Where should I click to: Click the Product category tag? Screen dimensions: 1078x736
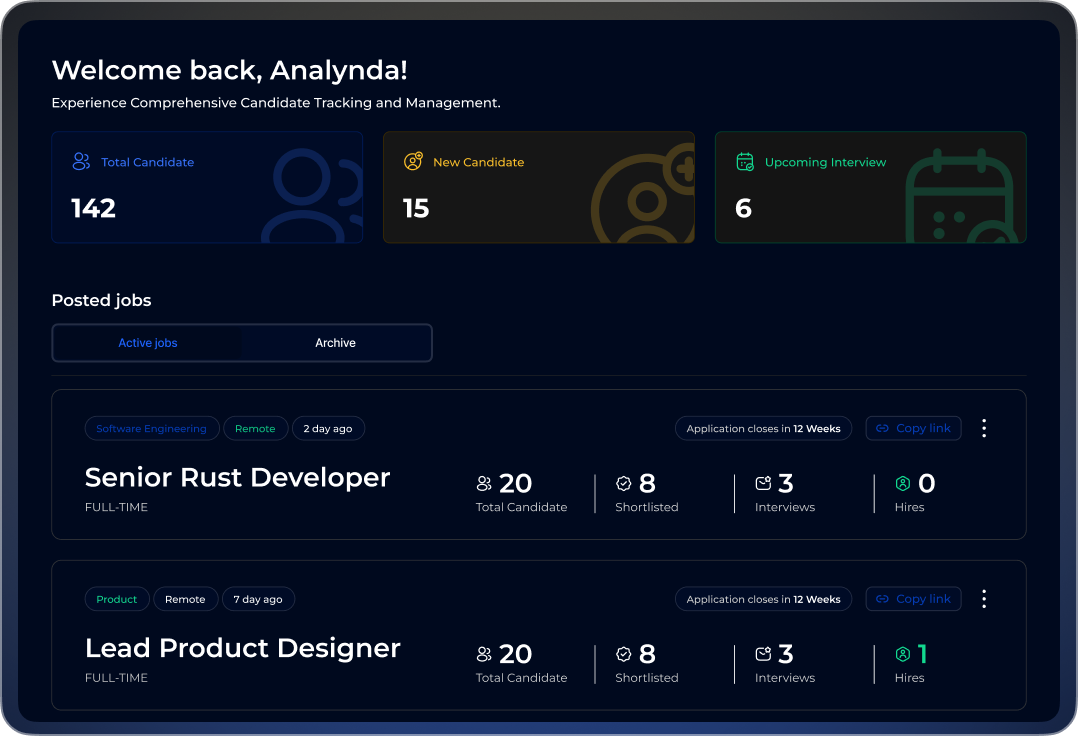(117, 599)
